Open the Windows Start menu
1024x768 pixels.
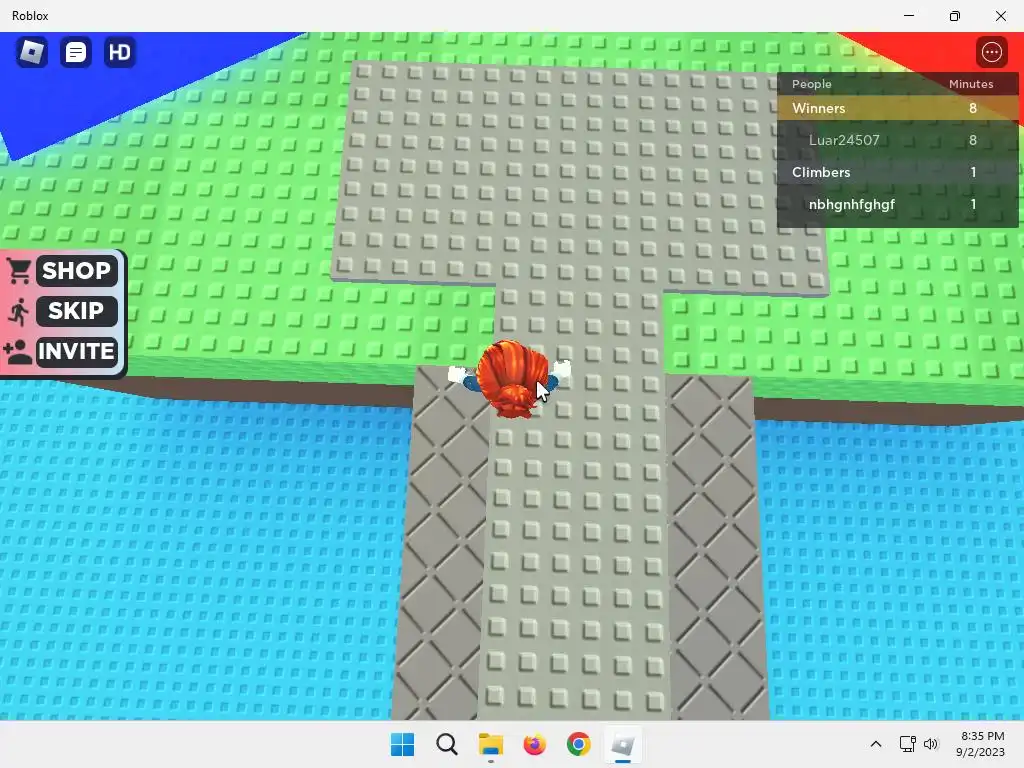point(402,744)
